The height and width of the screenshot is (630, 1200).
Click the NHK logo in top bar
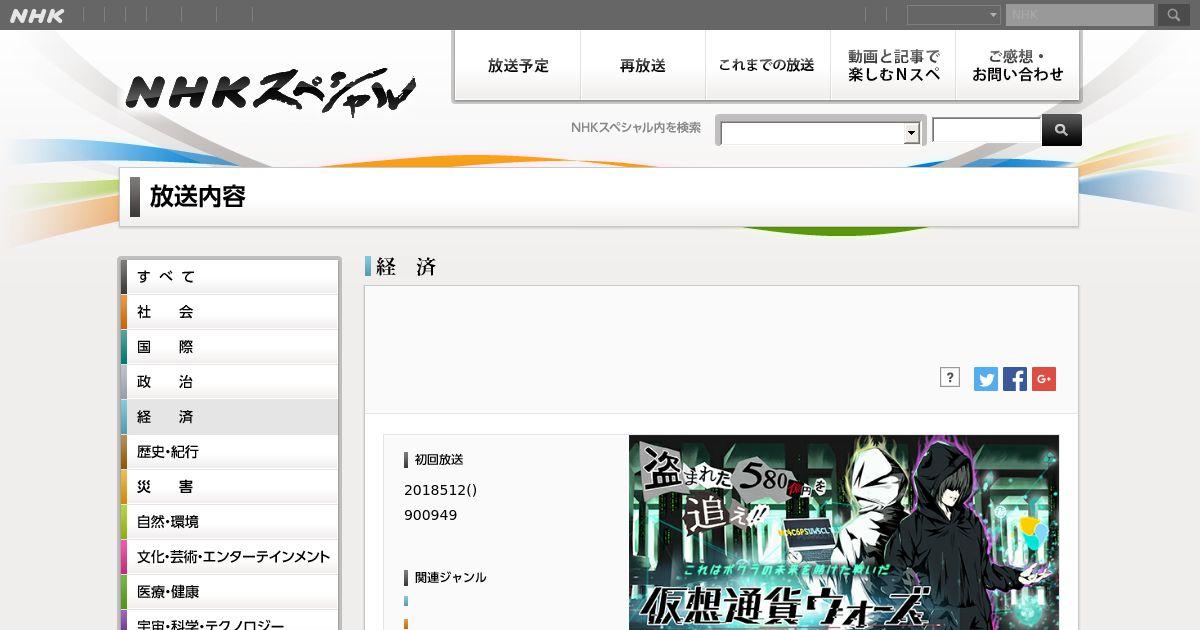point(37,15)
